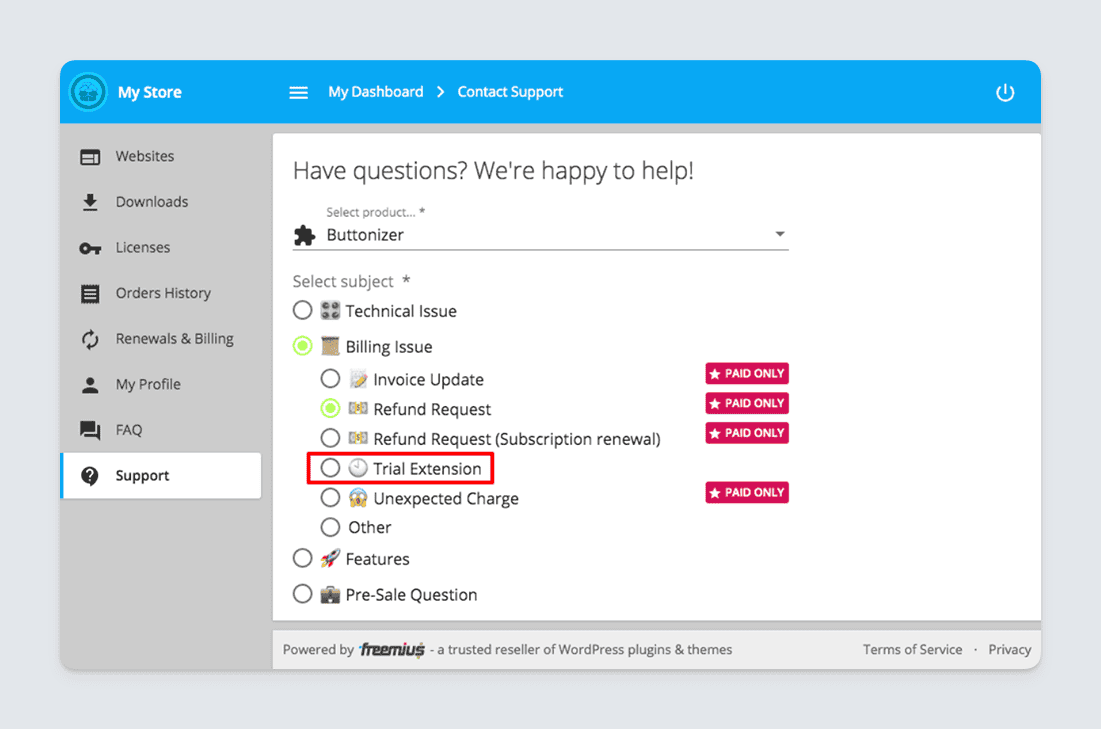This screenshot has width=1101, height=729.
Task: Click the My Dashboard breadcrumb link
Action: click(x=376, y=92)
